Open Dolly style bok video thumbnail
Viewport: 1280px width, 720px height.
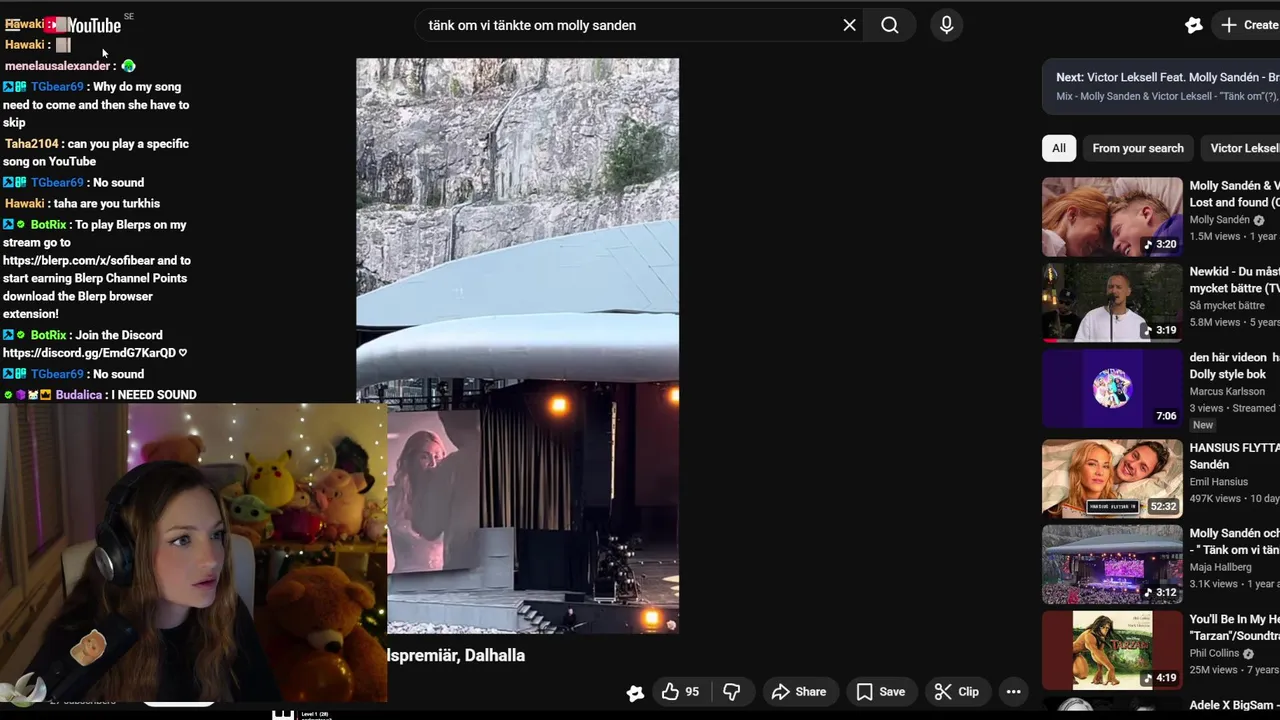[x=1112, y=389]
